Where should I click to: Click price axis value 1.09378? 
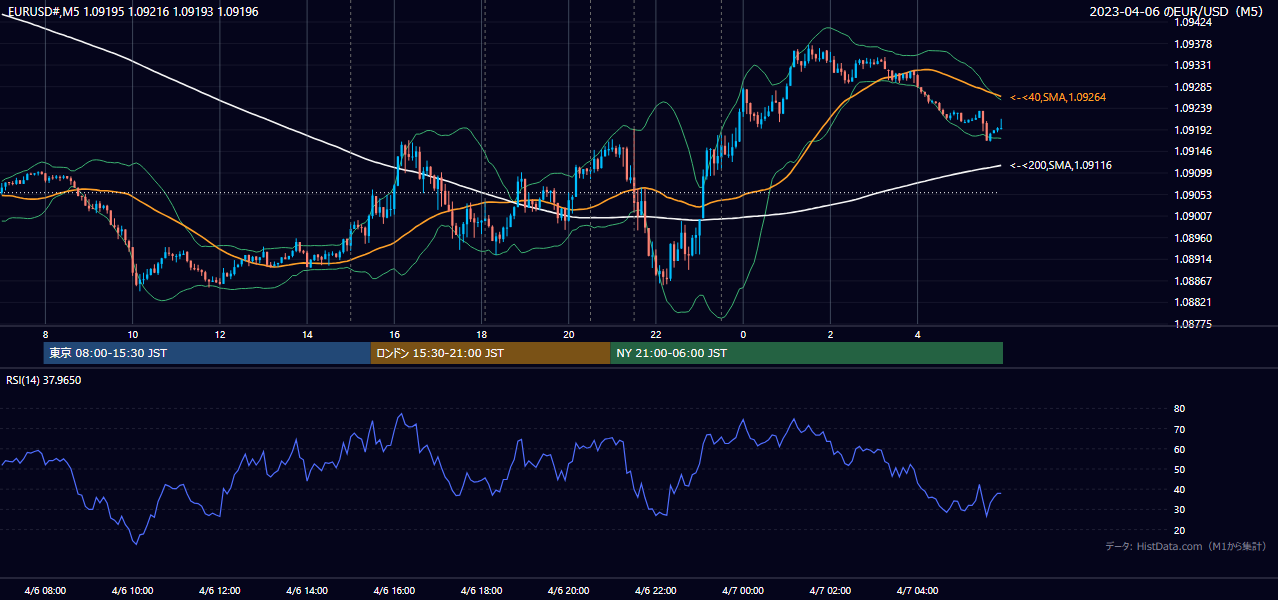[x=1193, y=44]
